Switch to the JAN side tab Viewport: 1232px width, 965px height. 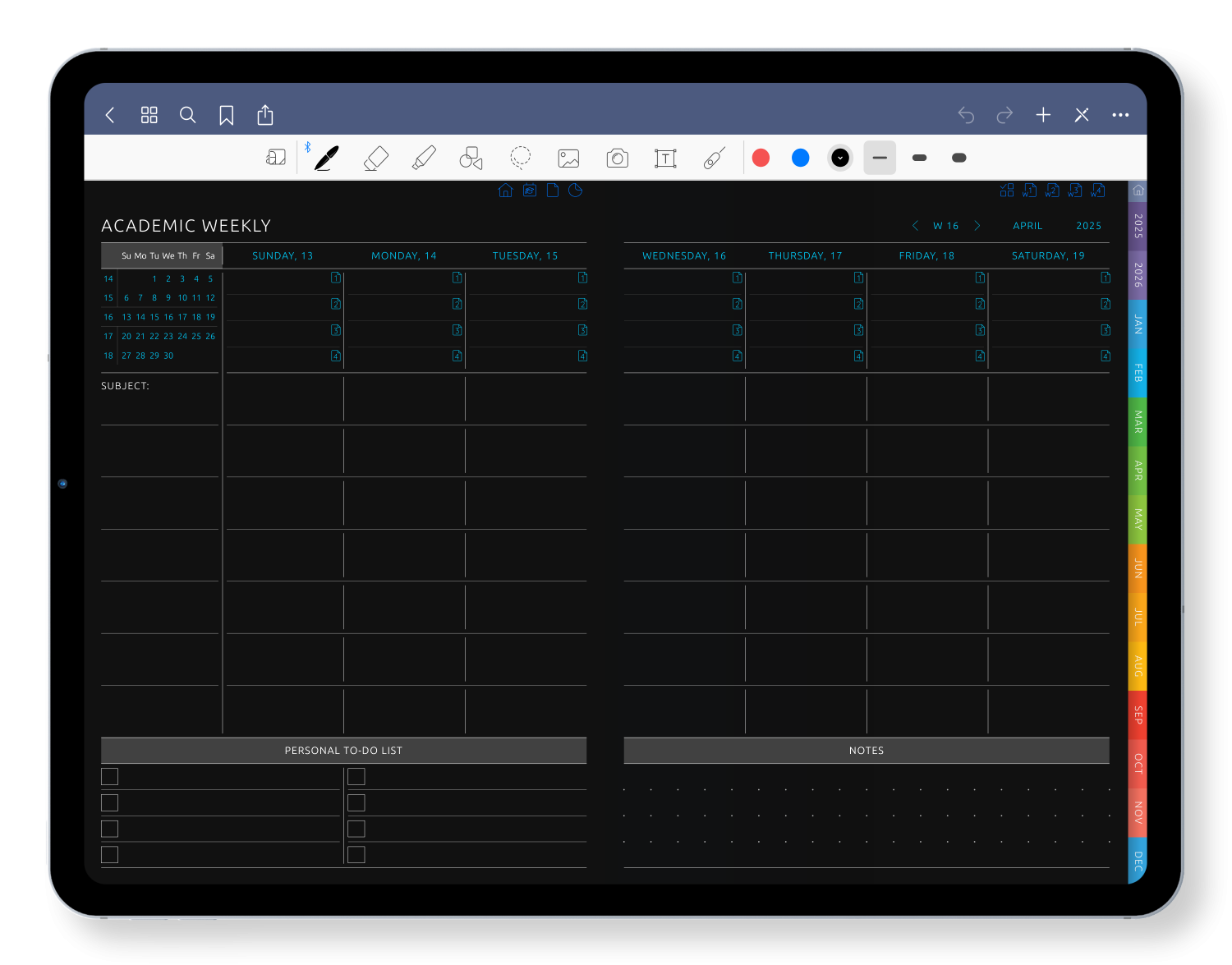[x=1138, y=324]
